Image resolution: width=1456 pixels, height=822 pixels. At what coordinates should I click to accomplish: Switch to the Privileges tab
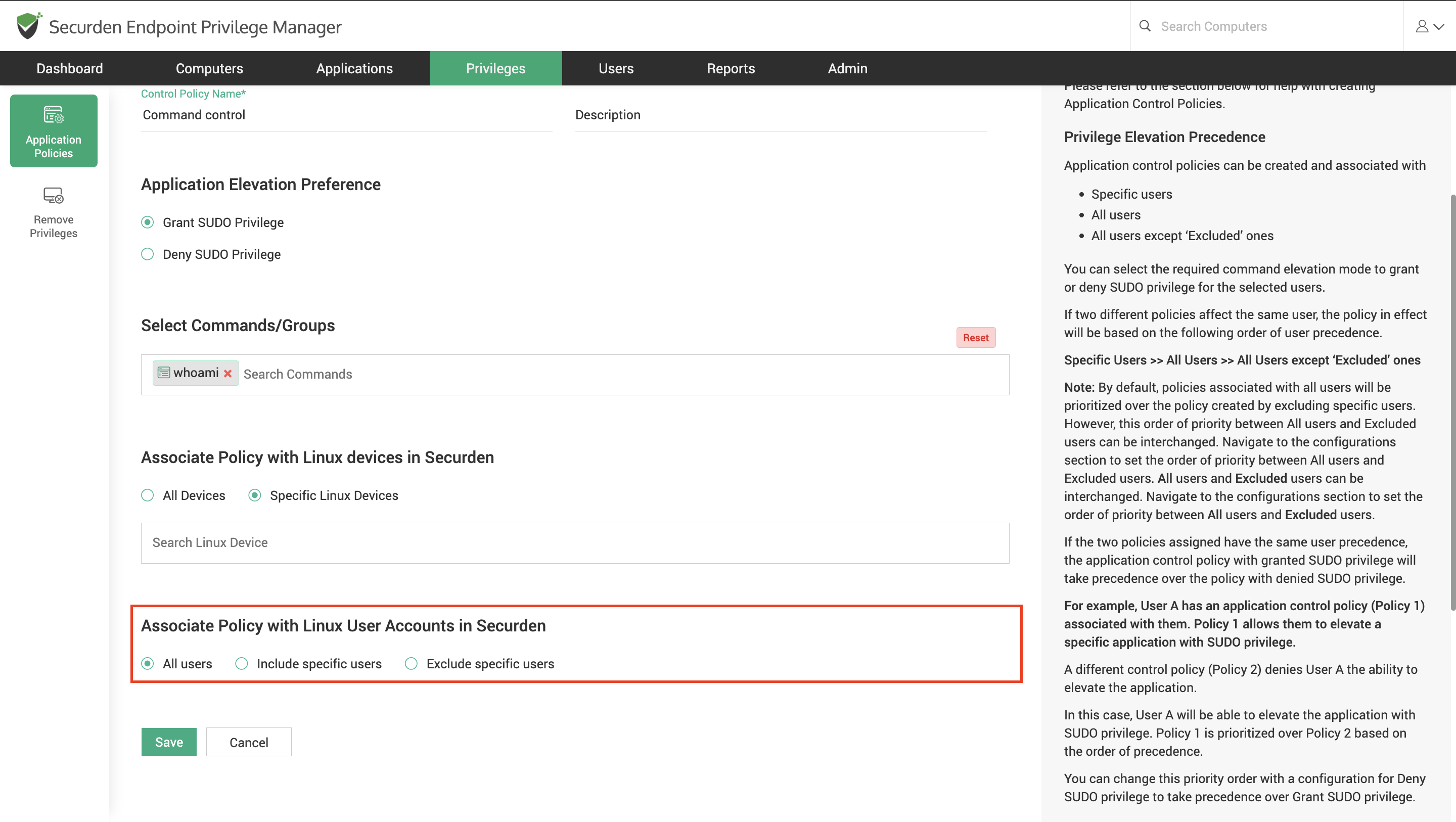click(x=495, y=68)
